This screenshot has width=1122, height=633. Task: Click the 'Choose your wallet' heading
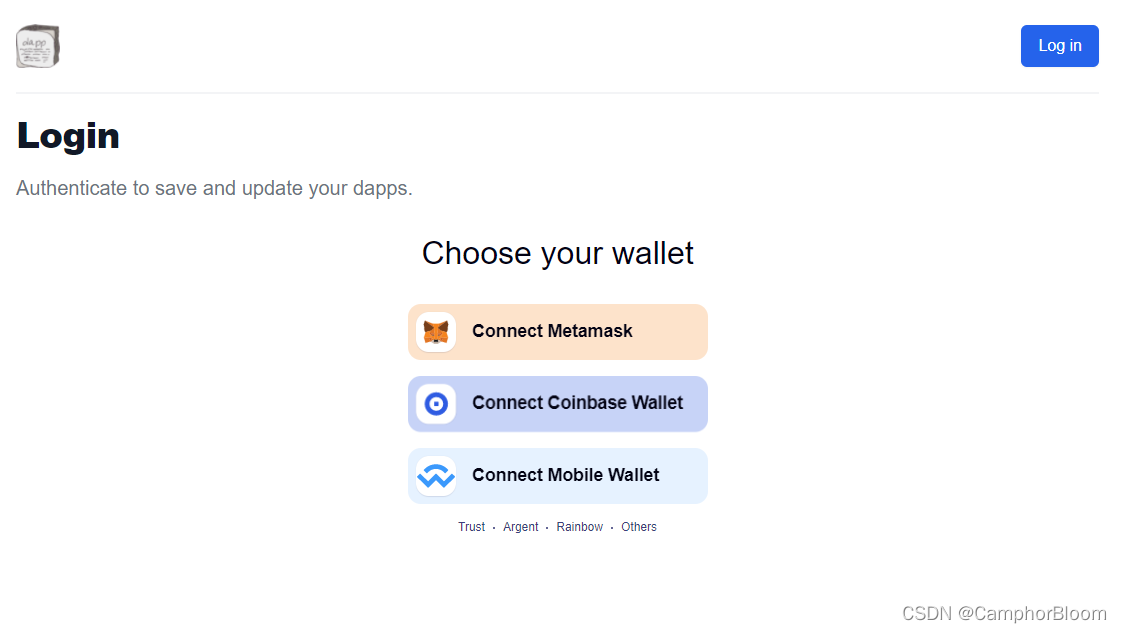[557, 253]
